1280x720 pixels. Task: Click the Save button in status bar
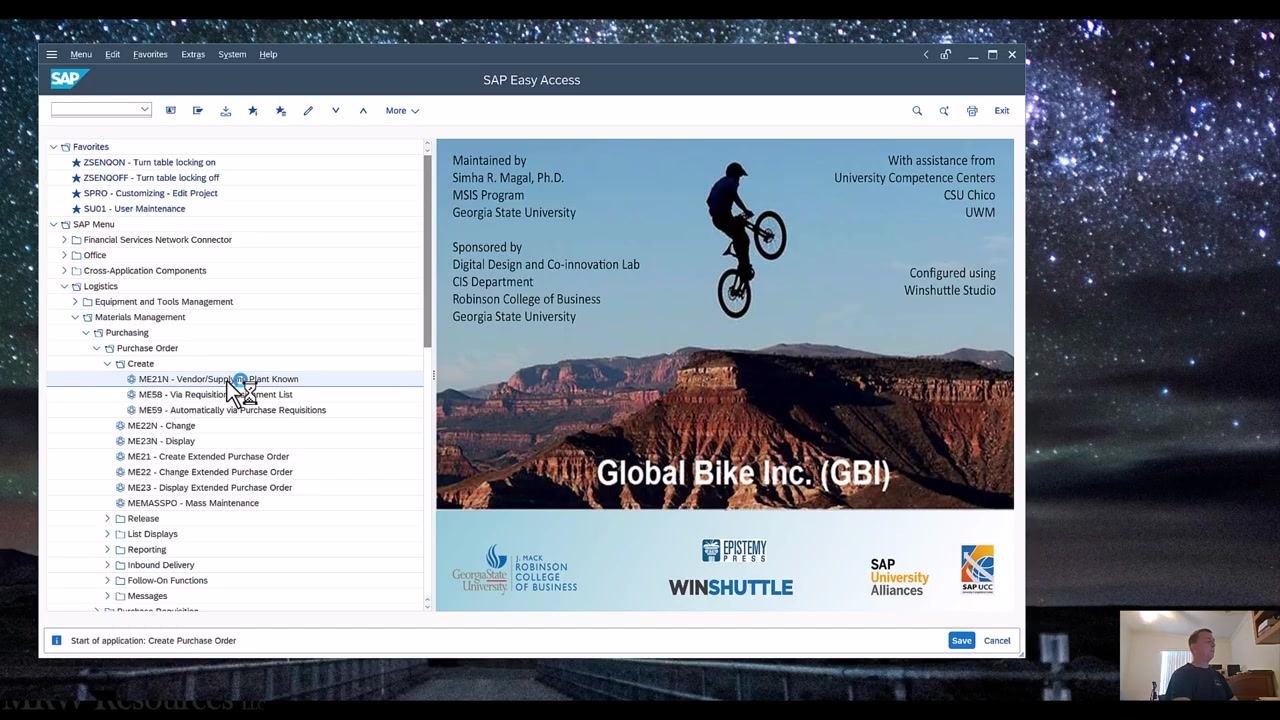pyautogui.click(x=962, y=640)
